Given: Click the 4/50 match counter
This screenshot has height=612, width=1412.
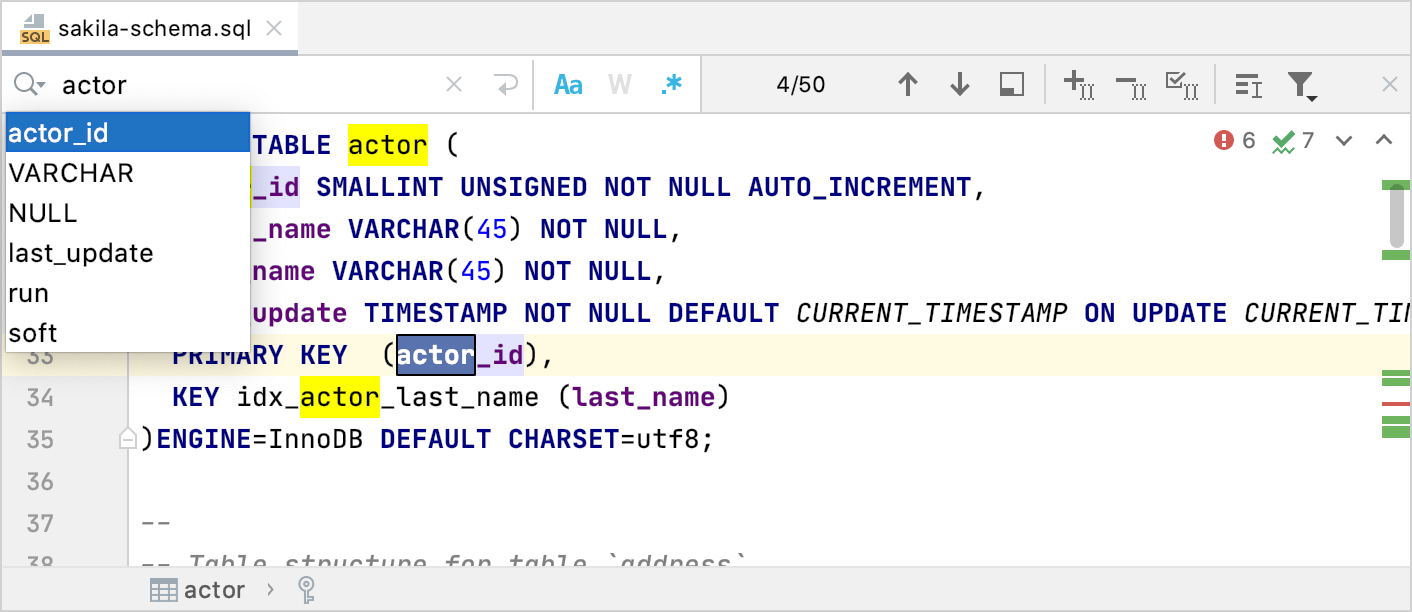Looking at the screenshot, I should 801,85.
